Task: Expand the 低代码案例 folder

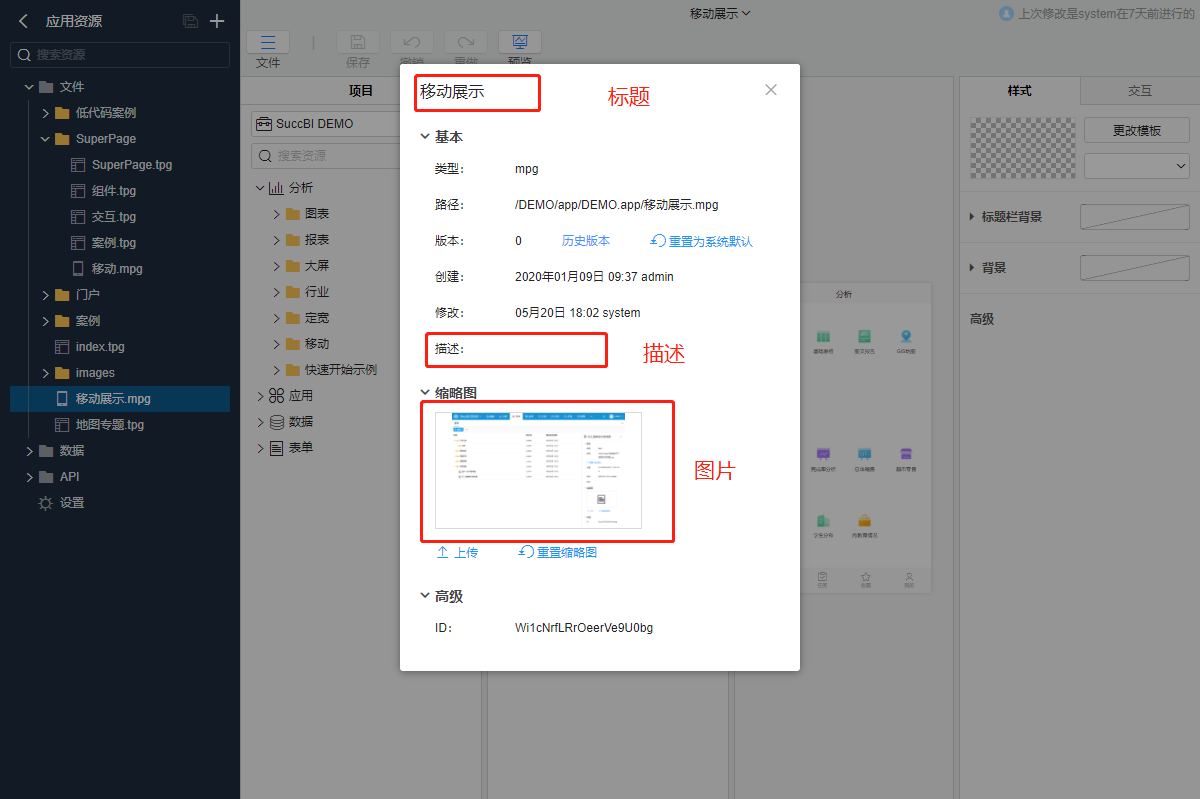Action: point(46,113)
